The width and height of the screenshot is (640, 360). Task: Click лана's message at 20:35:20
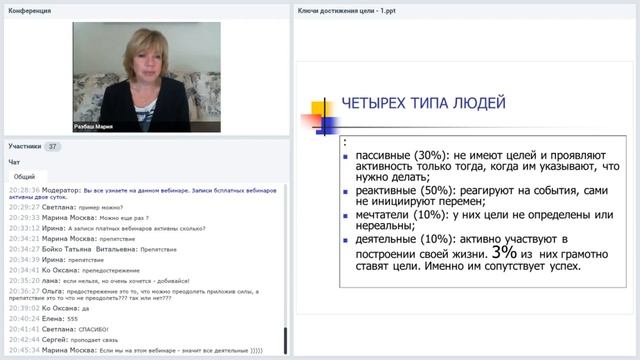point(99,281)
